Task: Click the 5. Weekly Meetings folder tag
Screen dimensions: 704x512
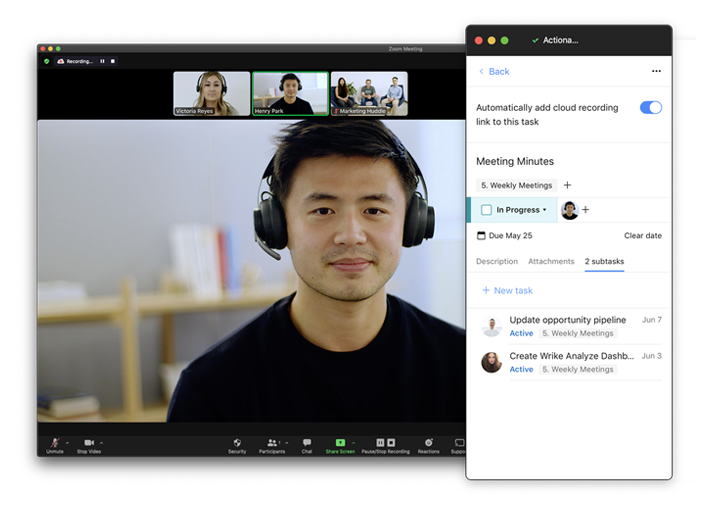Action: point(516,185)
